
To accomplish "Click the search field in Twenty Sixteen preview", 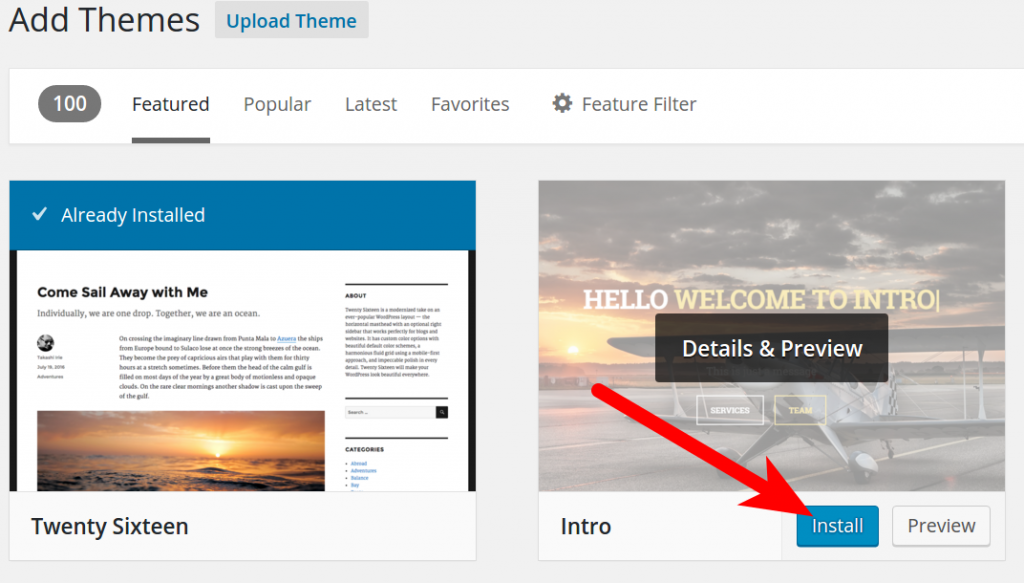I will [x=390, y=412].
